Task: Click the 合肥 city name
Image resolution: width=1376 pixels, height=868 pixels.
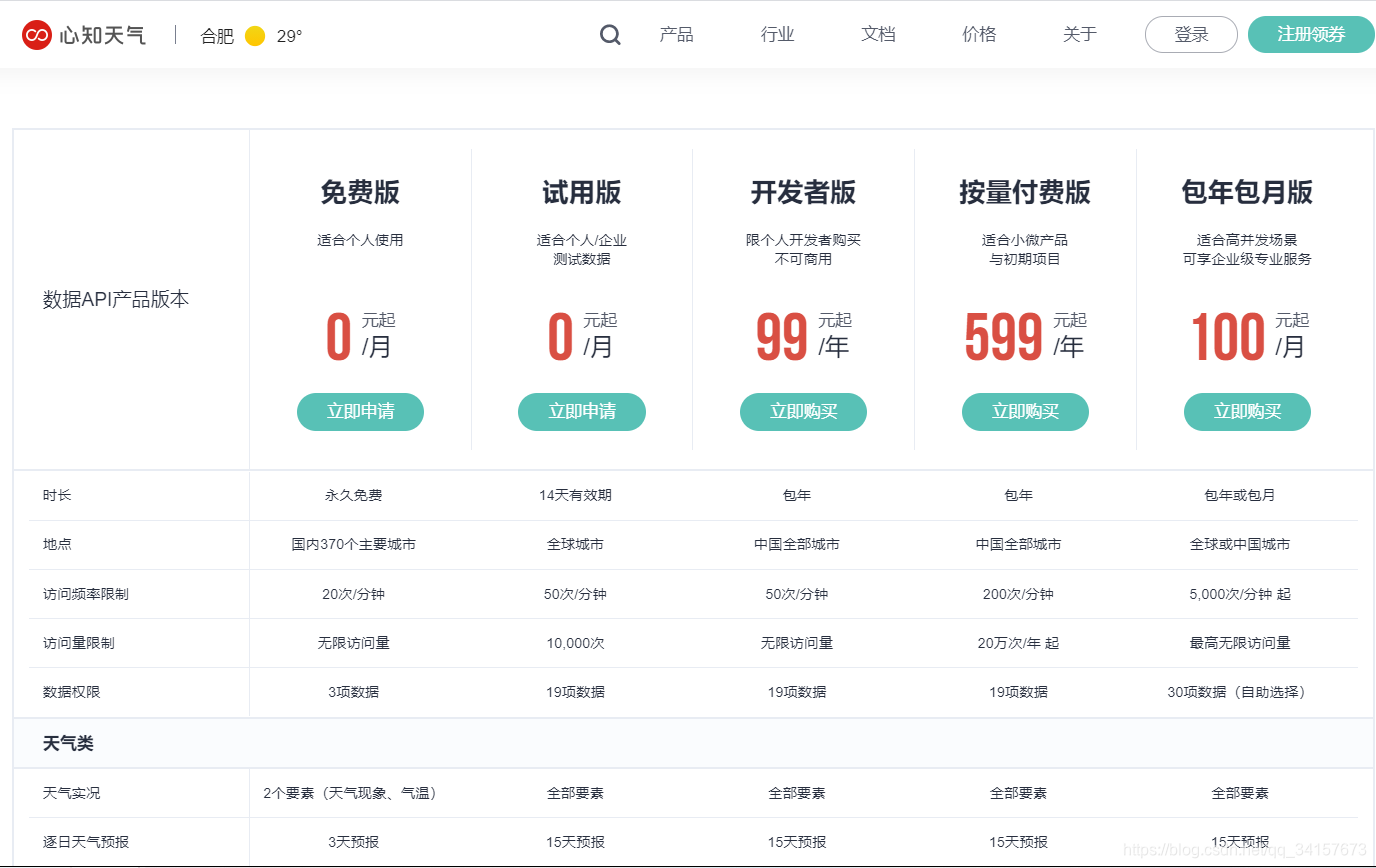Action: click(217, 36)
